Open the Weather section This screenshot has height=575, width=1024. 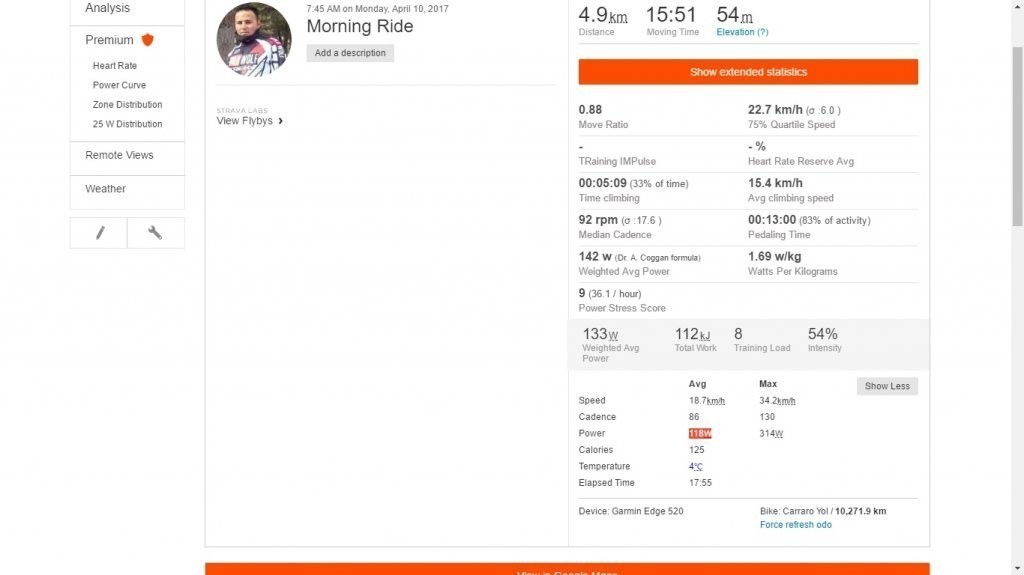(105, 189)
